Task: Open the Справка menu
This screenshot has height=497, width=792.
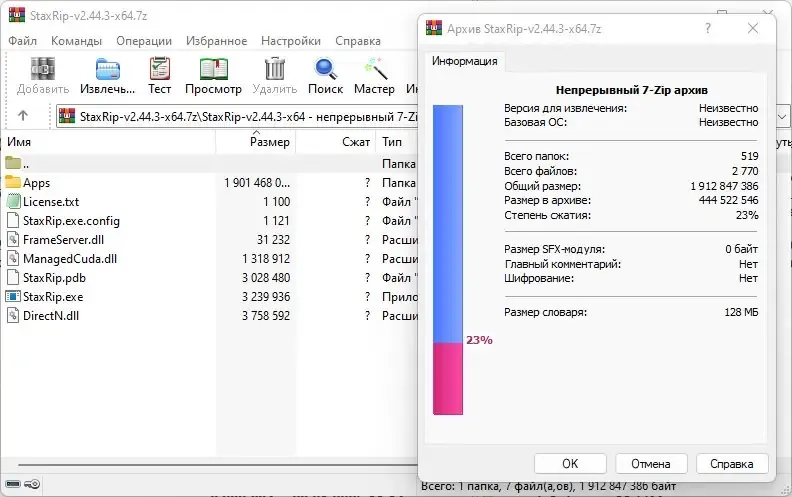Action: pos(358,41)
